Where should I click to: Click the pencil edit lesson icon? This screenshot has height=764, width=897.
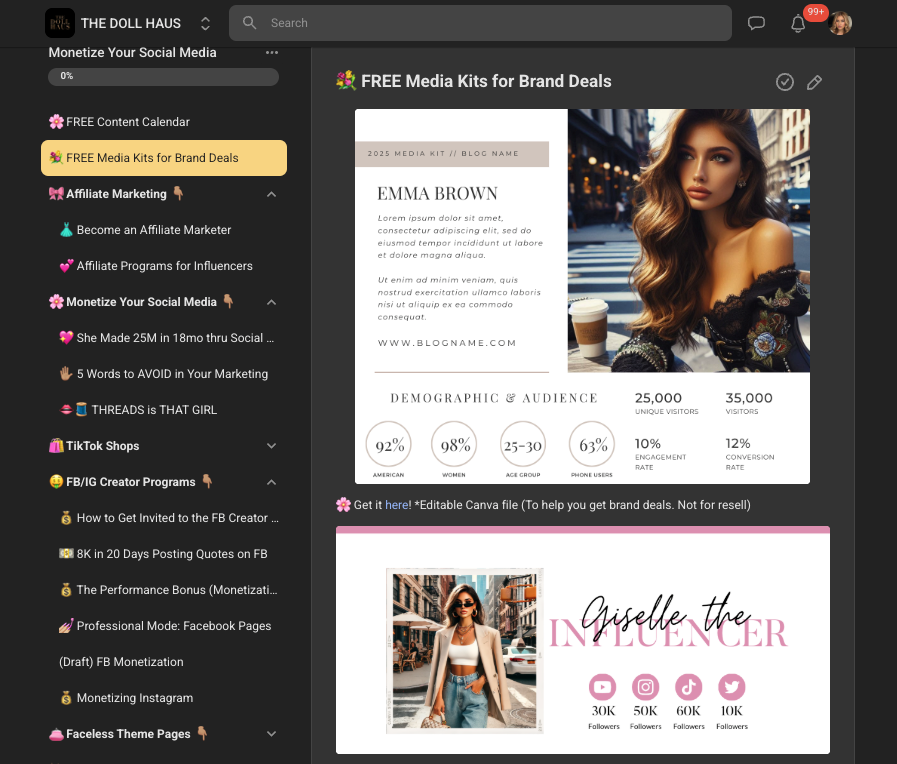(x=814, y=82)
